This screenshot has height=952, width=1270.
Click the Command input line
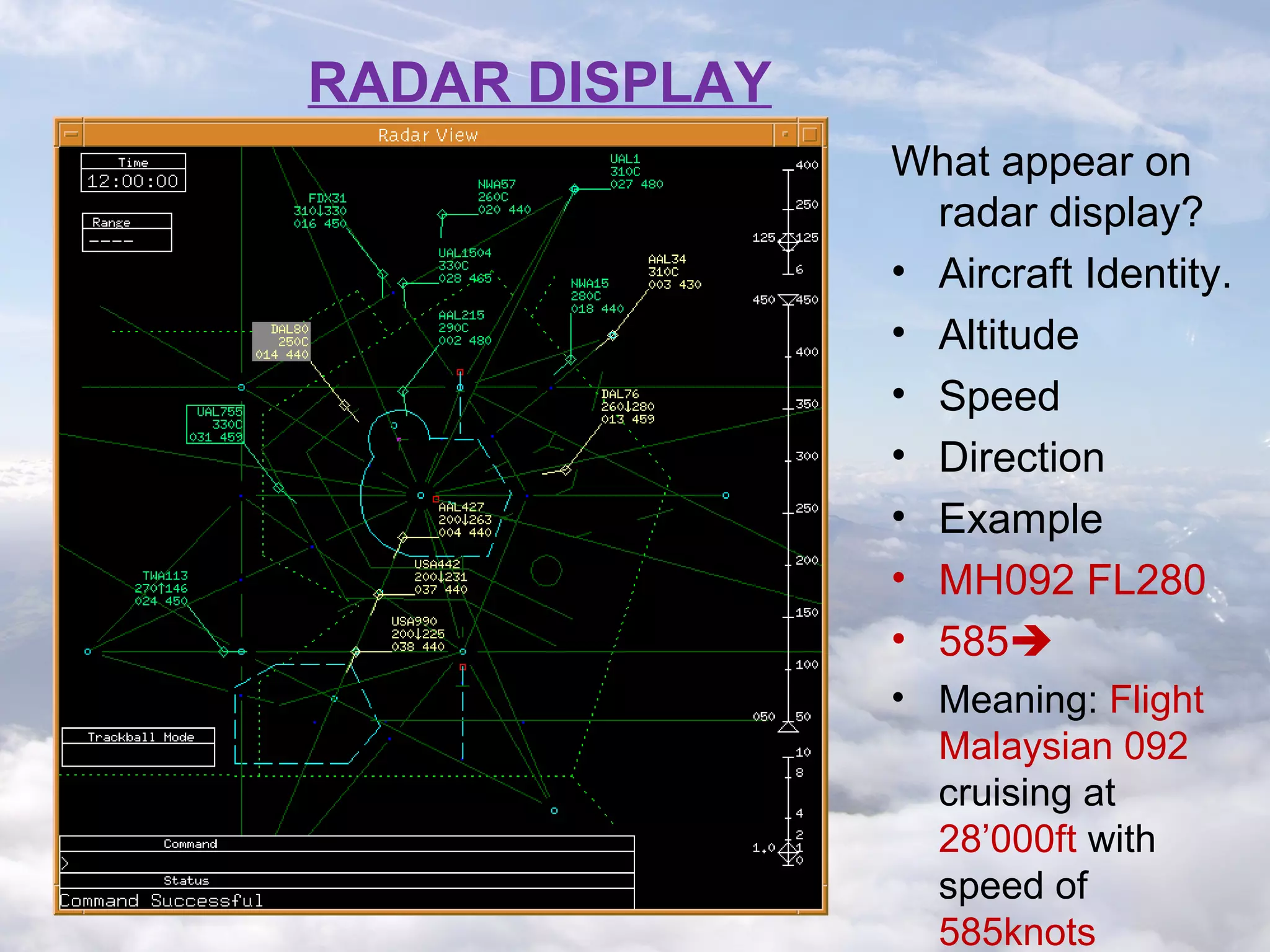point(347,862)
